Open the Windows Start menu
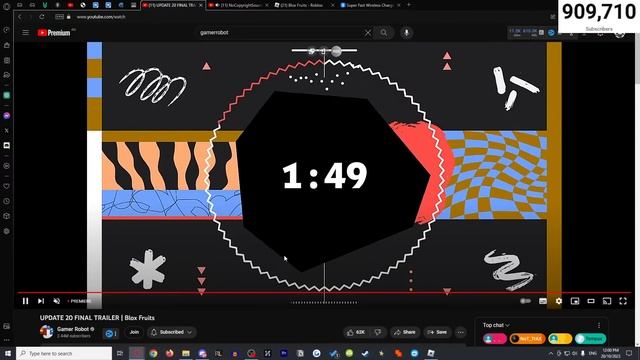Viewport: 640px width, 360px height. coord(7,353)
